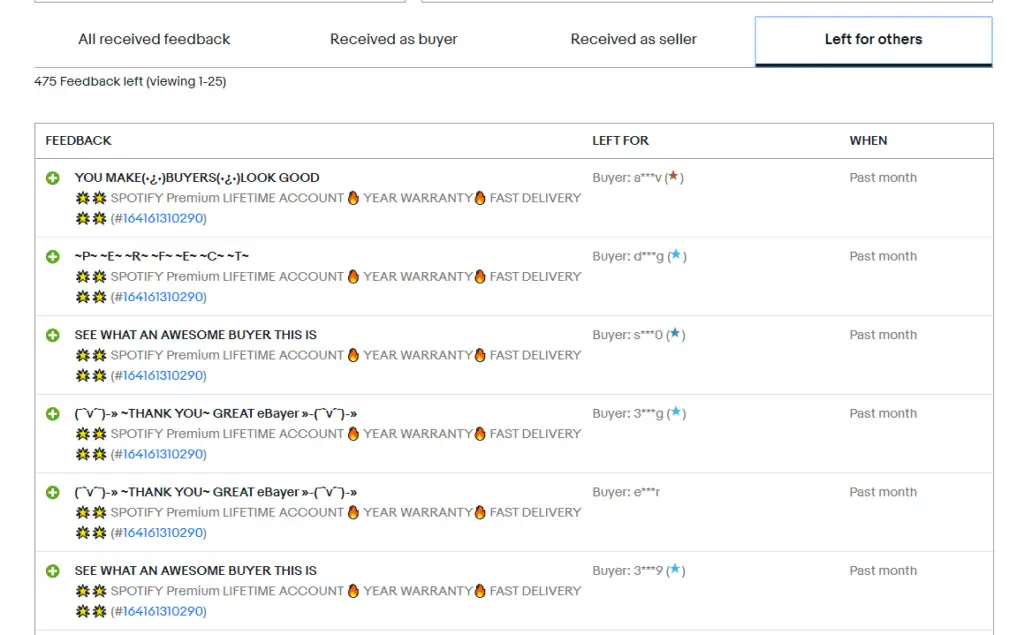Click the d***g buyer profile link
The height and width of the screenshot is (635, 1024).
tap(651, 256)
